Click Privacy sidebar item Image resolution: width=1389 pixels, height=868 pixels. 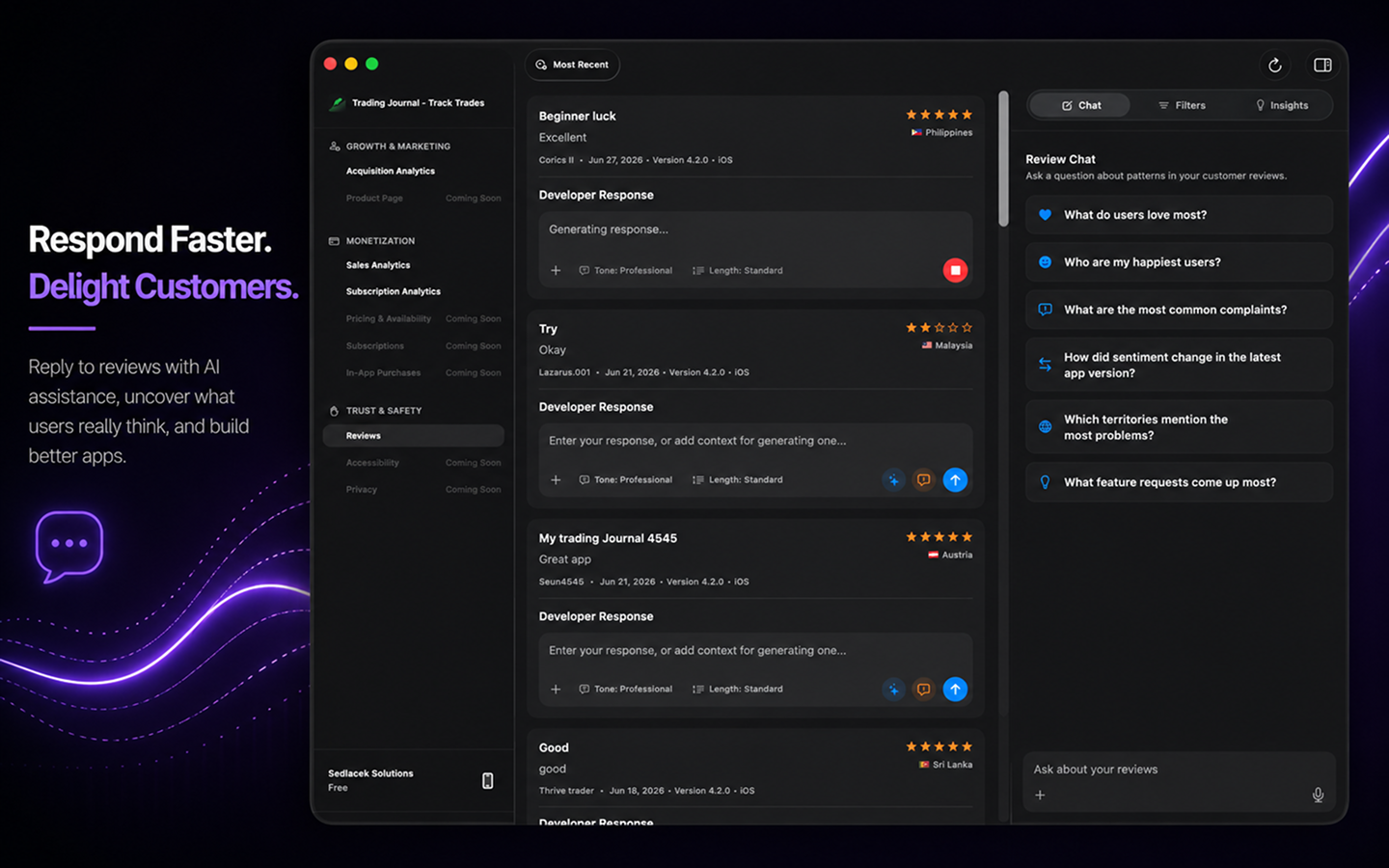pyautogui.click(x=422, y=489)
